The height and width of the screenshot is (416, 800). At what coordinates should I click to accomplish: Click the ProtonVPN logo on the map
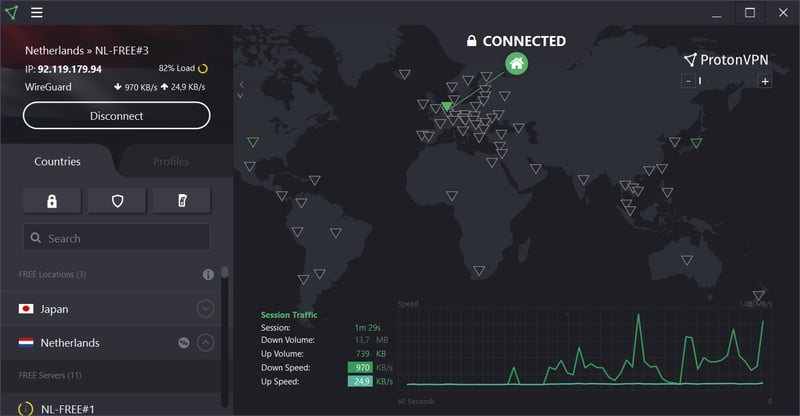(x=726, y=60)
